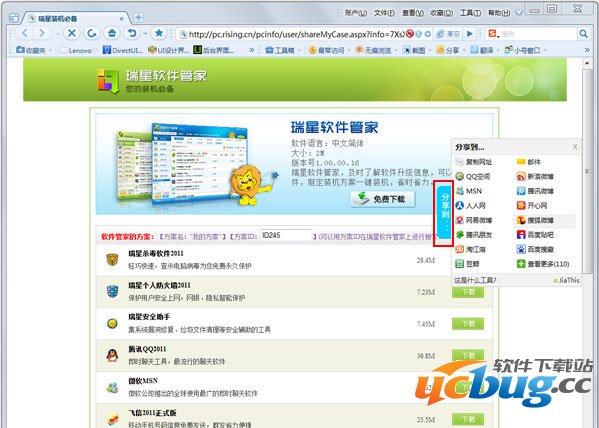Choose 复制网址 in the share panel
This screenshot has width=599, height=428.
tap(474, 162)
